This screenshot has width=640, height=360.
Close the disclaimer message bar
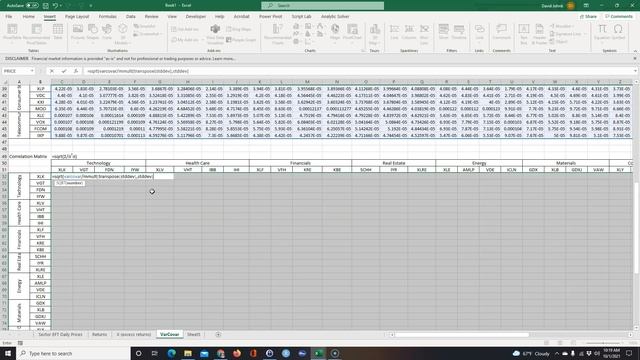tap(635, 59)
